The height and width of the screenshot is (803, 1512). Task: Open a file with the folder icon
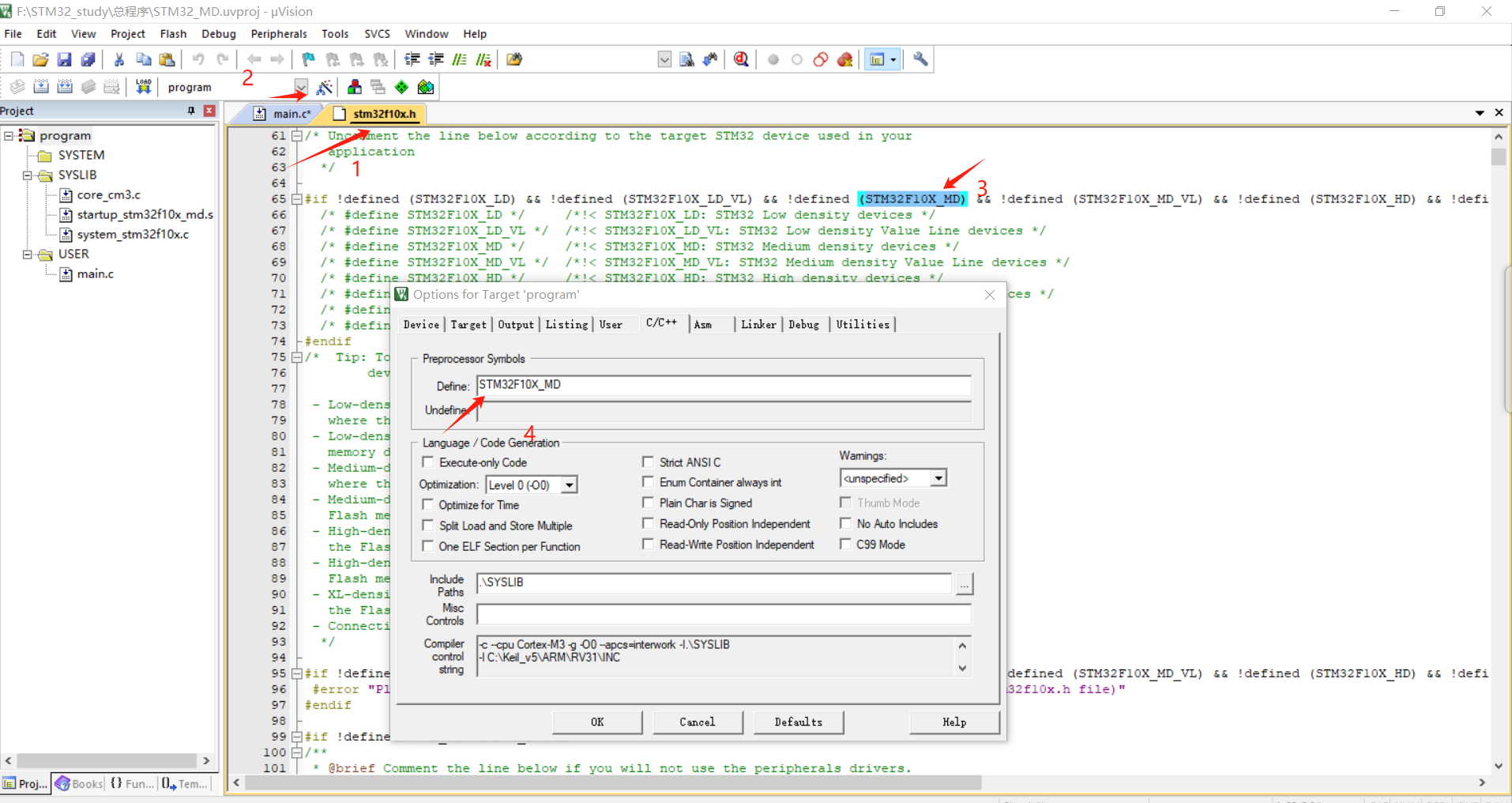pos(41,59)
